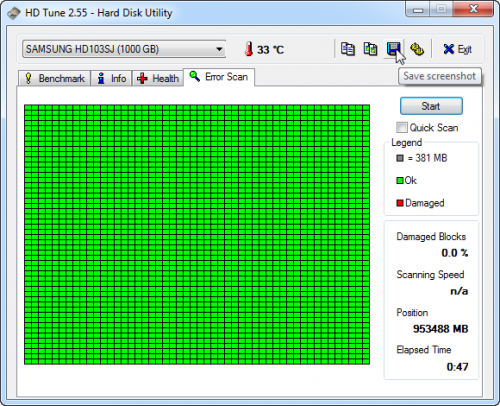Click the 953488 MB position value
Screen dimensions: 500x406
[x=440, y=329]
